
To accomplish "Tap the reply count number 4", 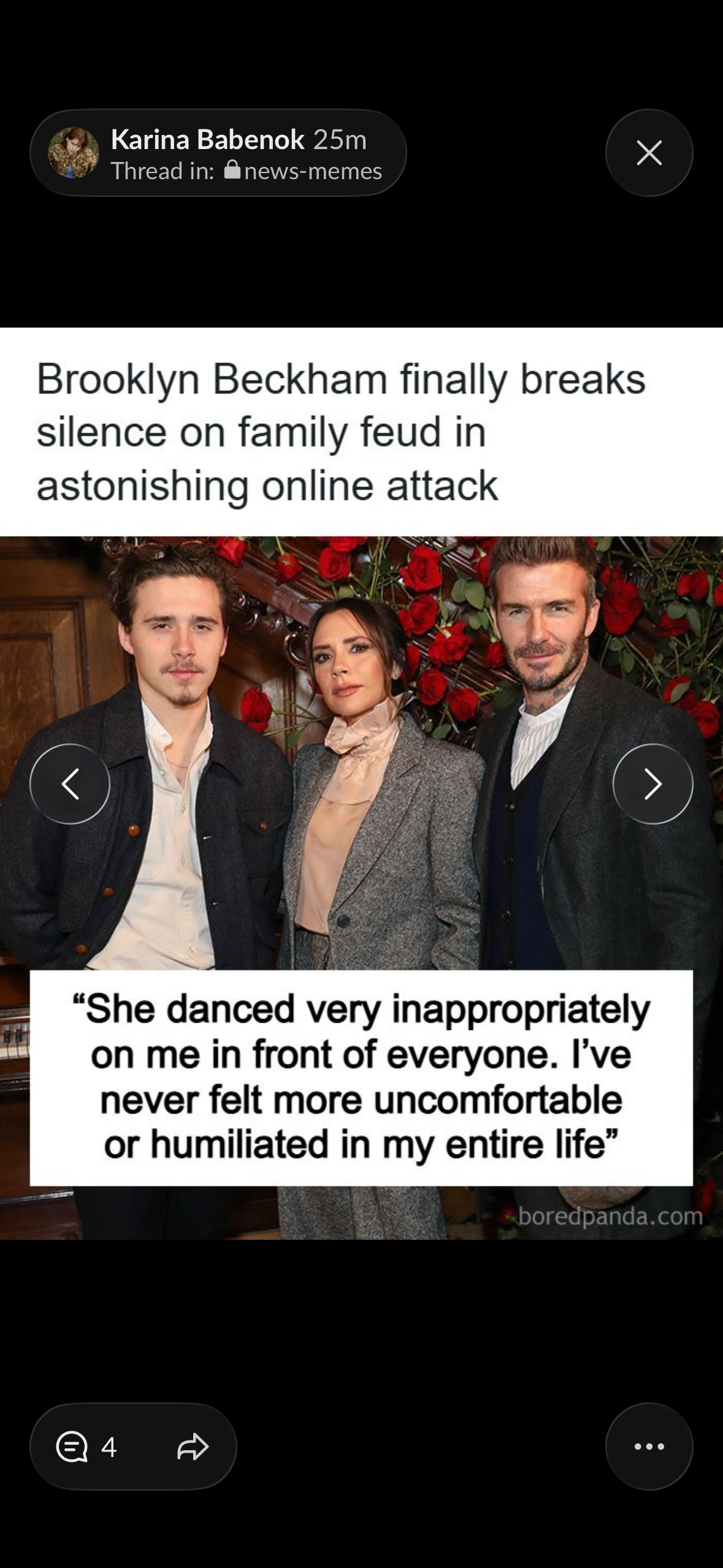I will (109, 1447).
